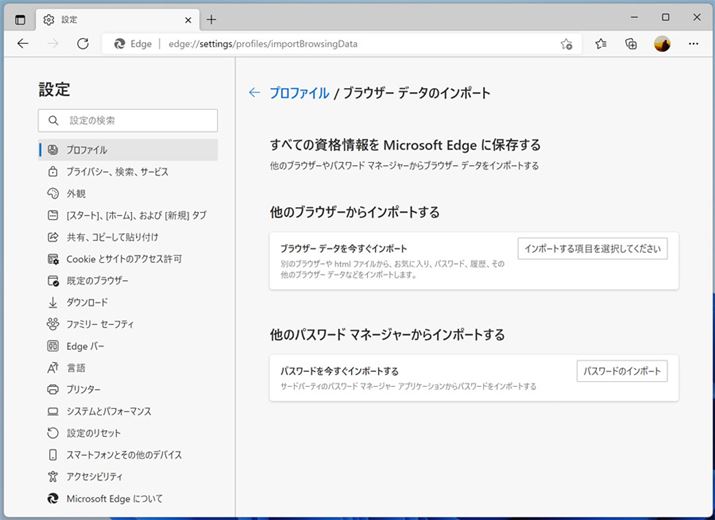Screen dimensions: 715x520
Task: Open a new tab with plus button
Action: click(211, 19)
